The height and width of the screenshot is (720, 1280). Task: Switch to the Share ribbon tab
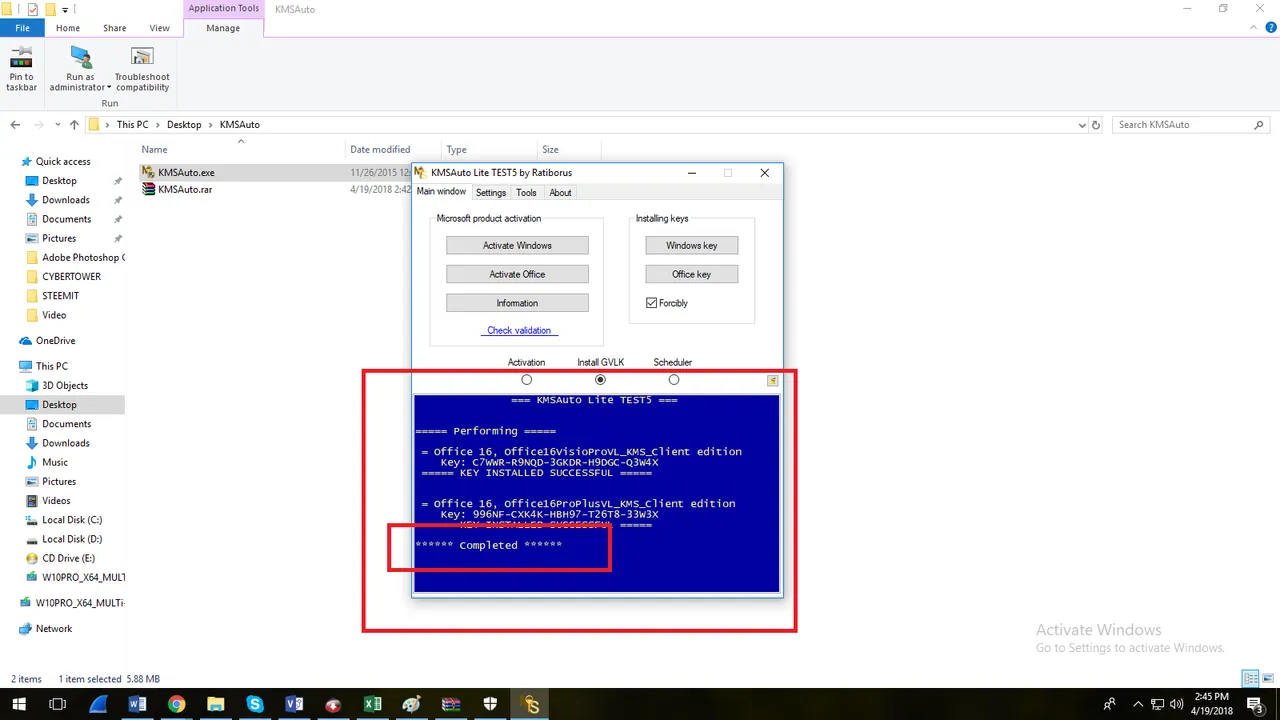pos(114,28)
